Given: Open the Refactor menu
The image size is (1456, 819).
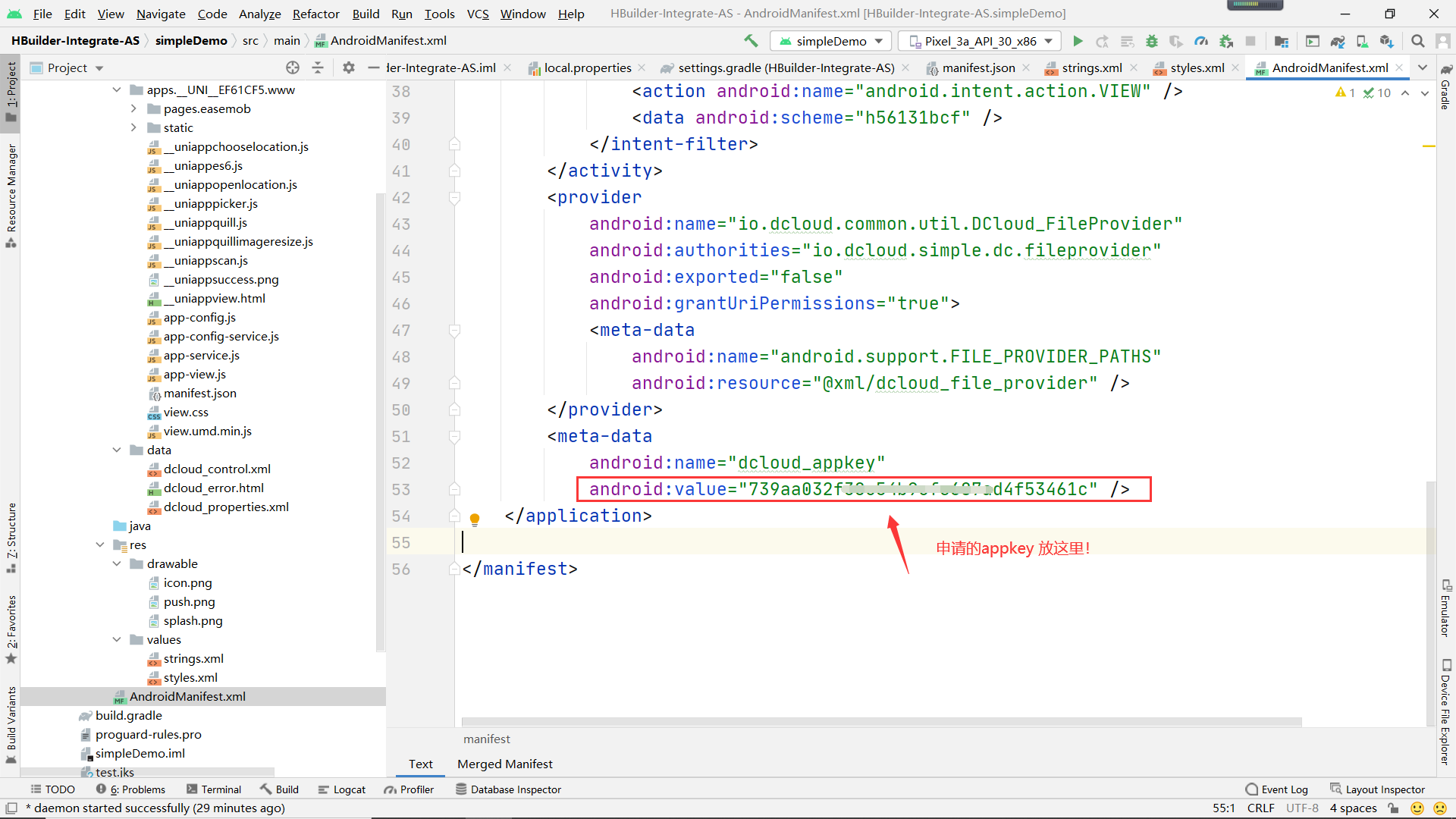Looking at the screenshot, I should pyautogui.click(x=315, y=14).
